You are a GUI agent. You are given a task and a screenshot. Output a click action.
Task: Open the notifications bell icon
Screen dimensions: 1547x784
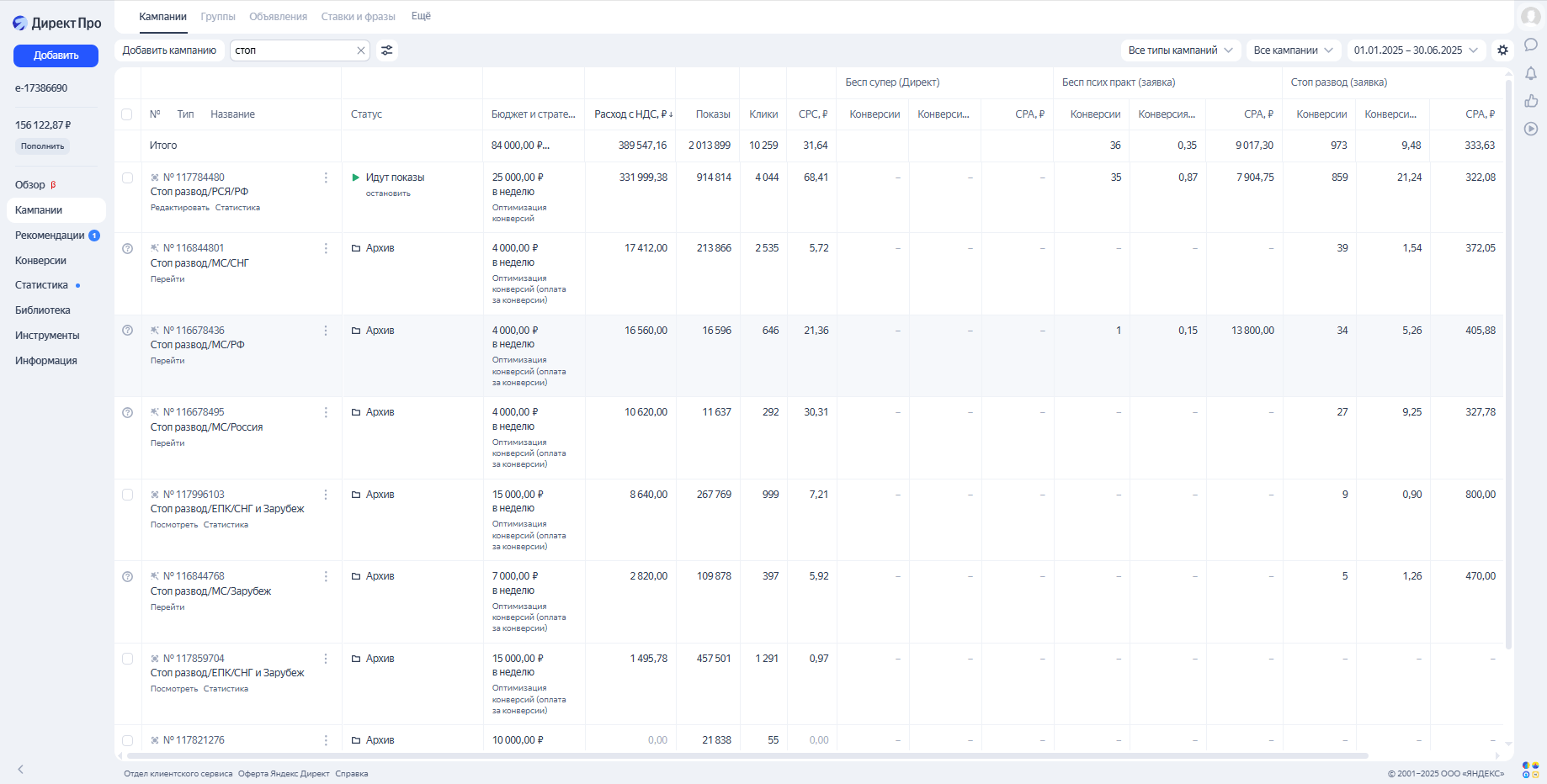pyautogui.click(x=1531, y=73)
